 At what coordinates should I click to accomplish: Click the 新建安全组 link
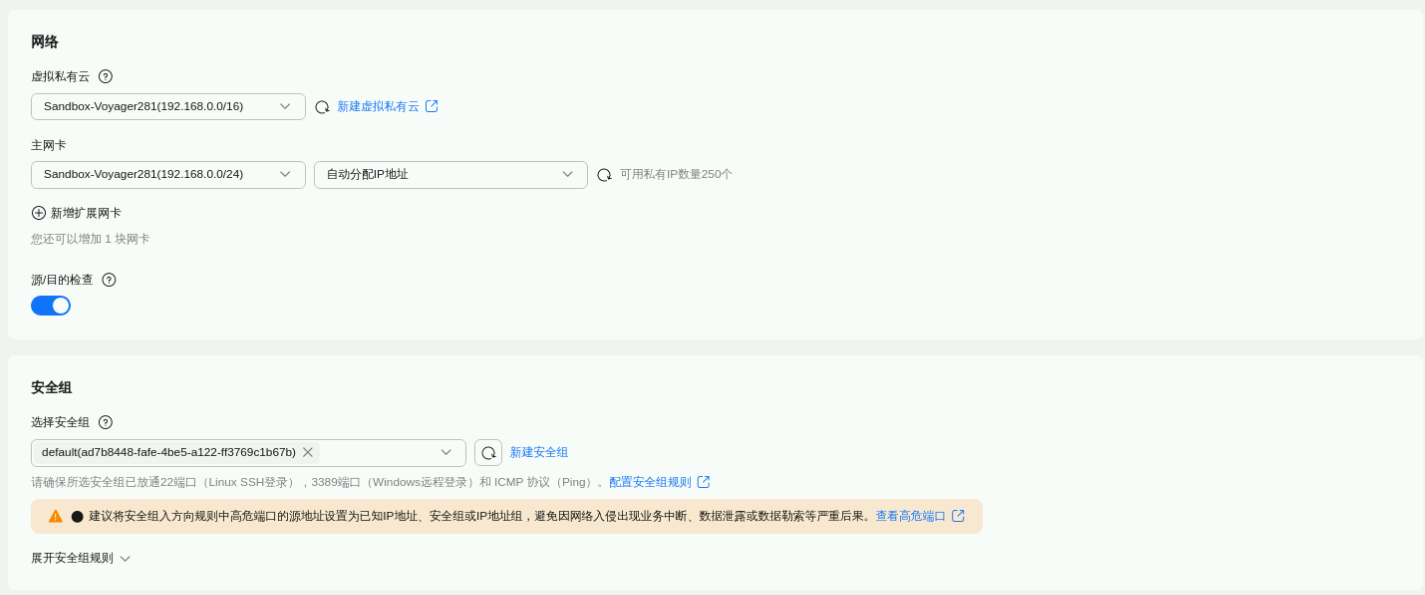coord(539,452)
